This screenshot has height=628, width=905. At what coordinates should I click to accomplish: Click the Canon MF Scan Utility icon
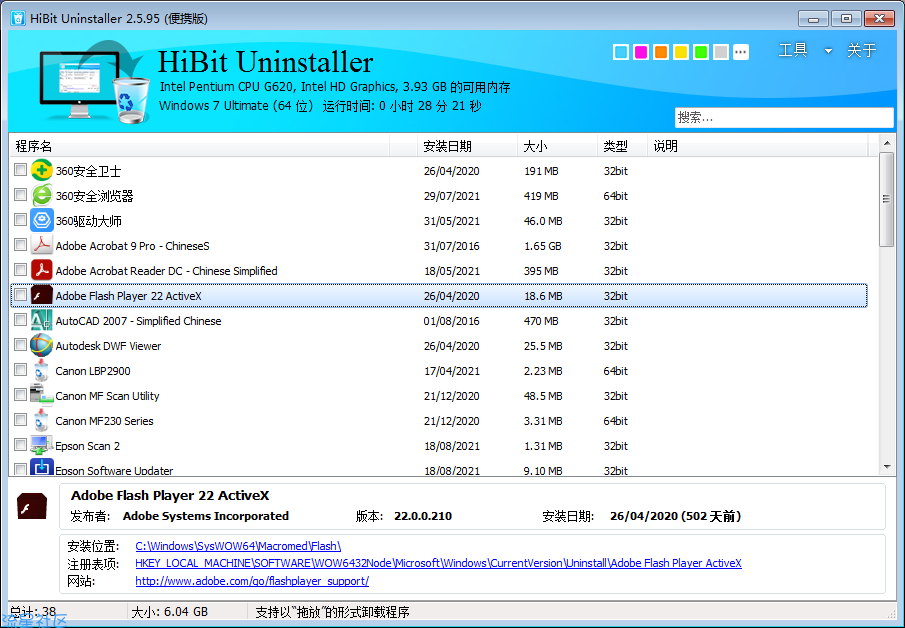(42, 395)
